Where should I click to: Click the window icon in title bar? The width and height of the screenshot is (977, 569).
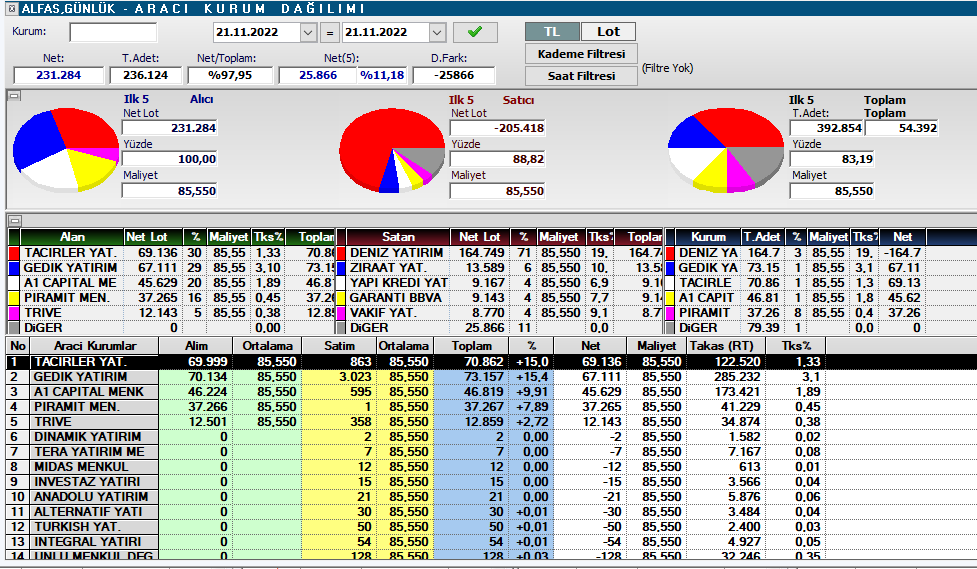click(12, 9)
